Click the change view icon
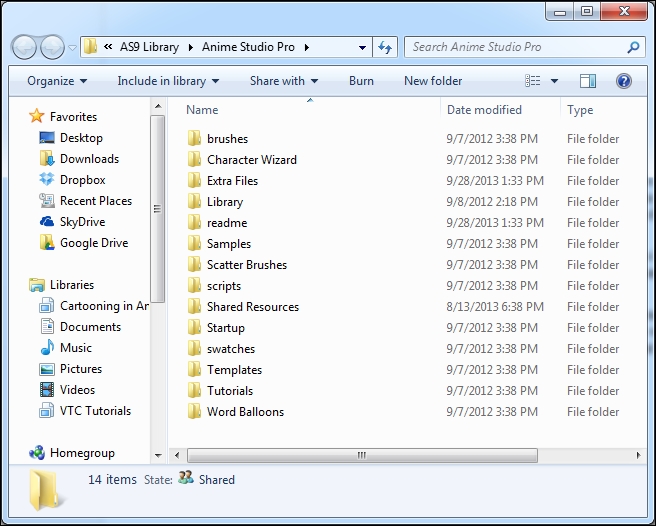Image resolution: width=656 pixels, height=526 pixels. coord(533,81)
